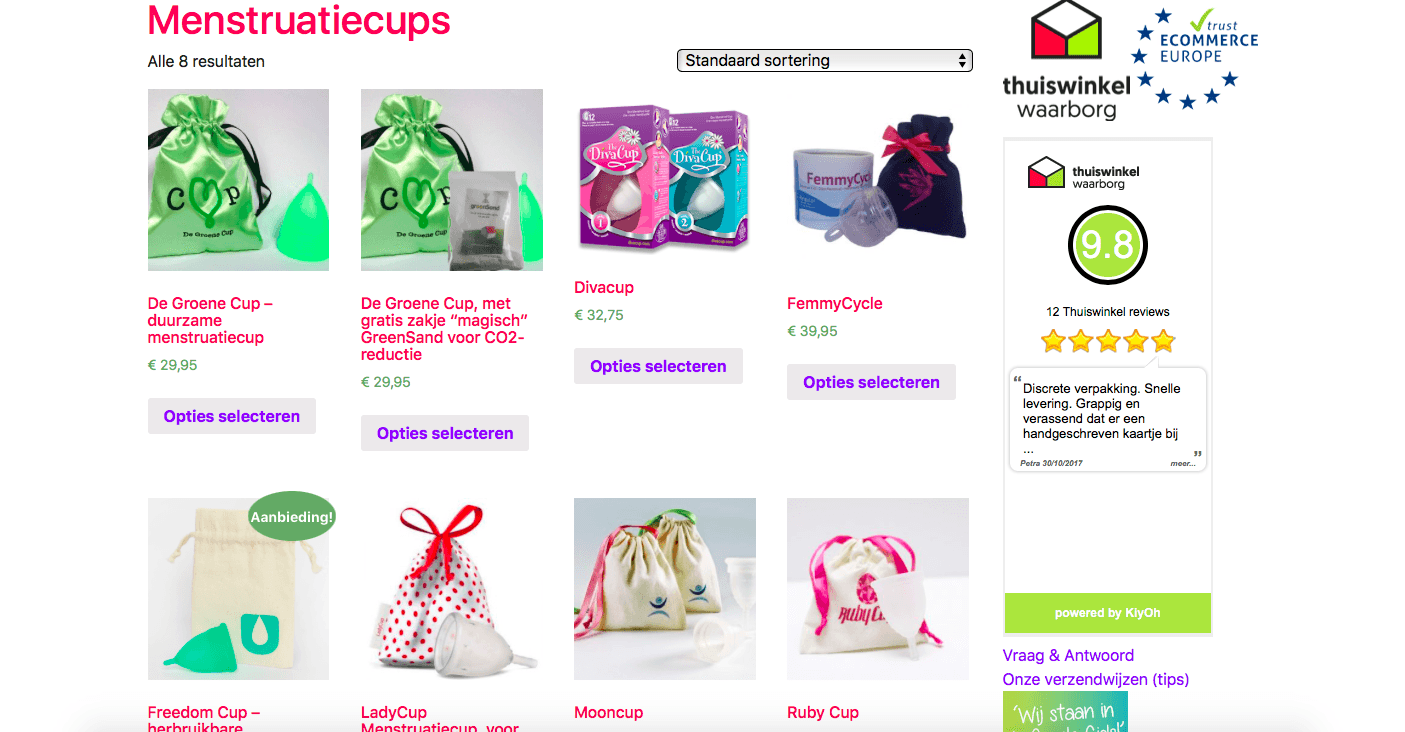This screenshot has width=1405, height=732.
Task: Open Onze verzendwijzen (tips) link
Action: (1096, 680)
